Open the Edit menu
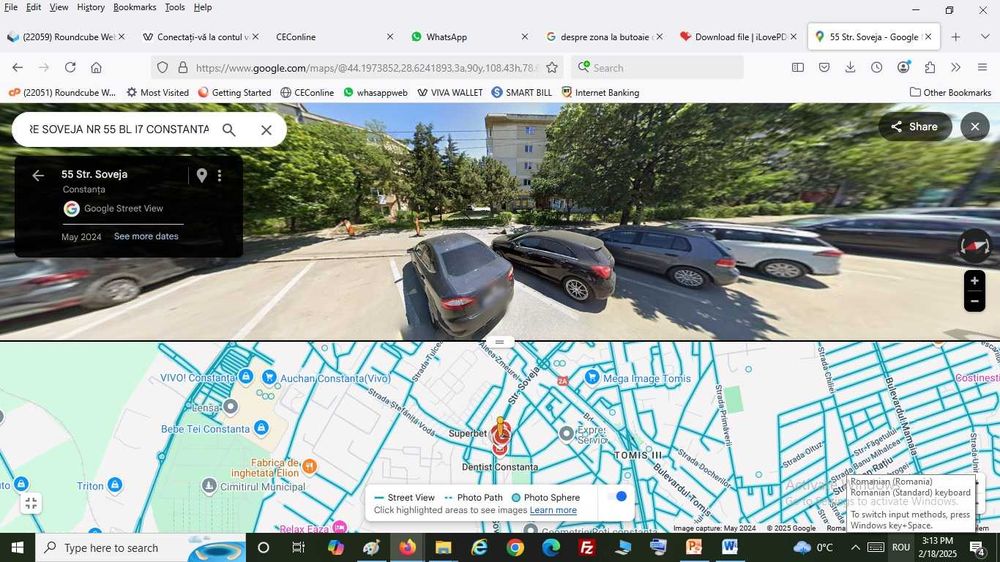 point(33,8)
